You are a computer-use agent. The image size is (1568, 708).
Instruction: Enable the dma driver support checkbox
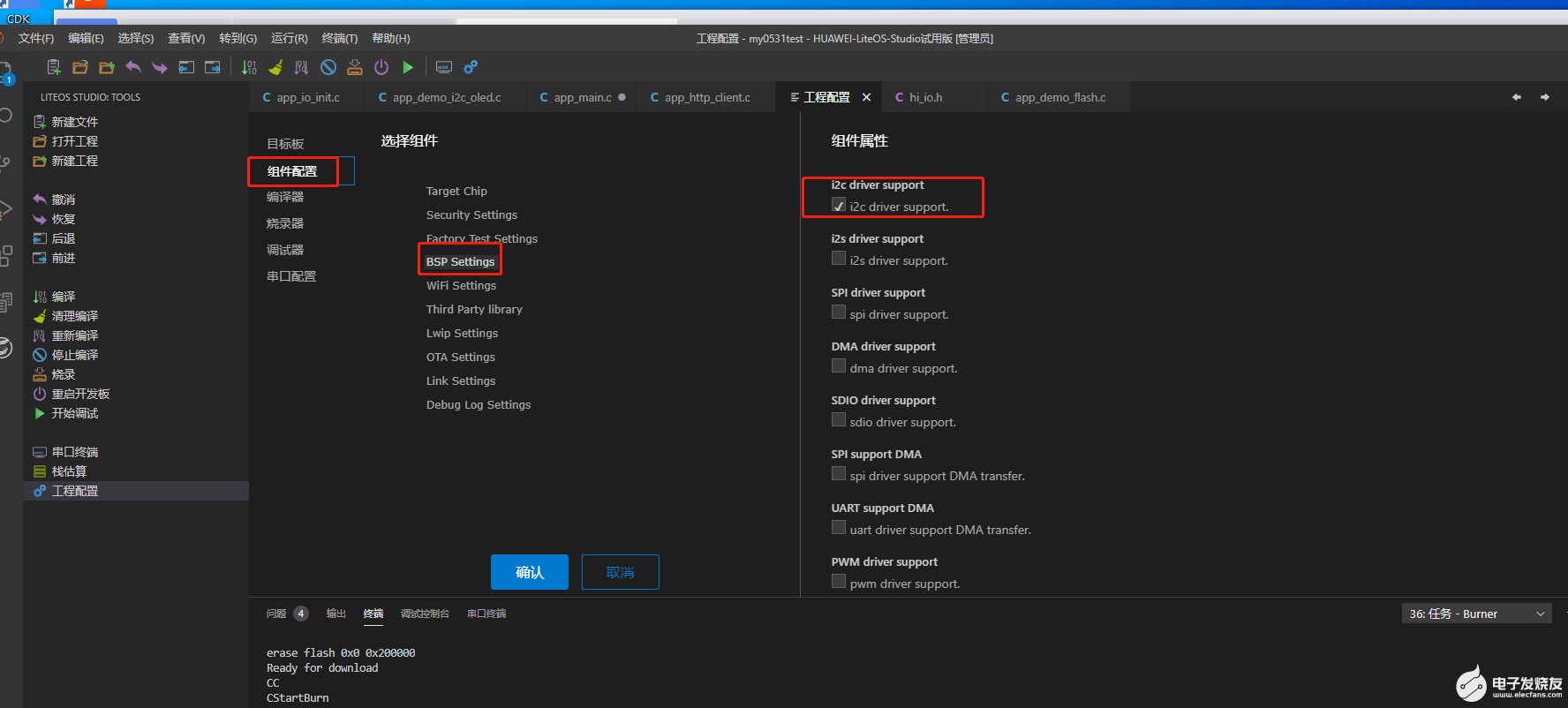pos(839,365)
